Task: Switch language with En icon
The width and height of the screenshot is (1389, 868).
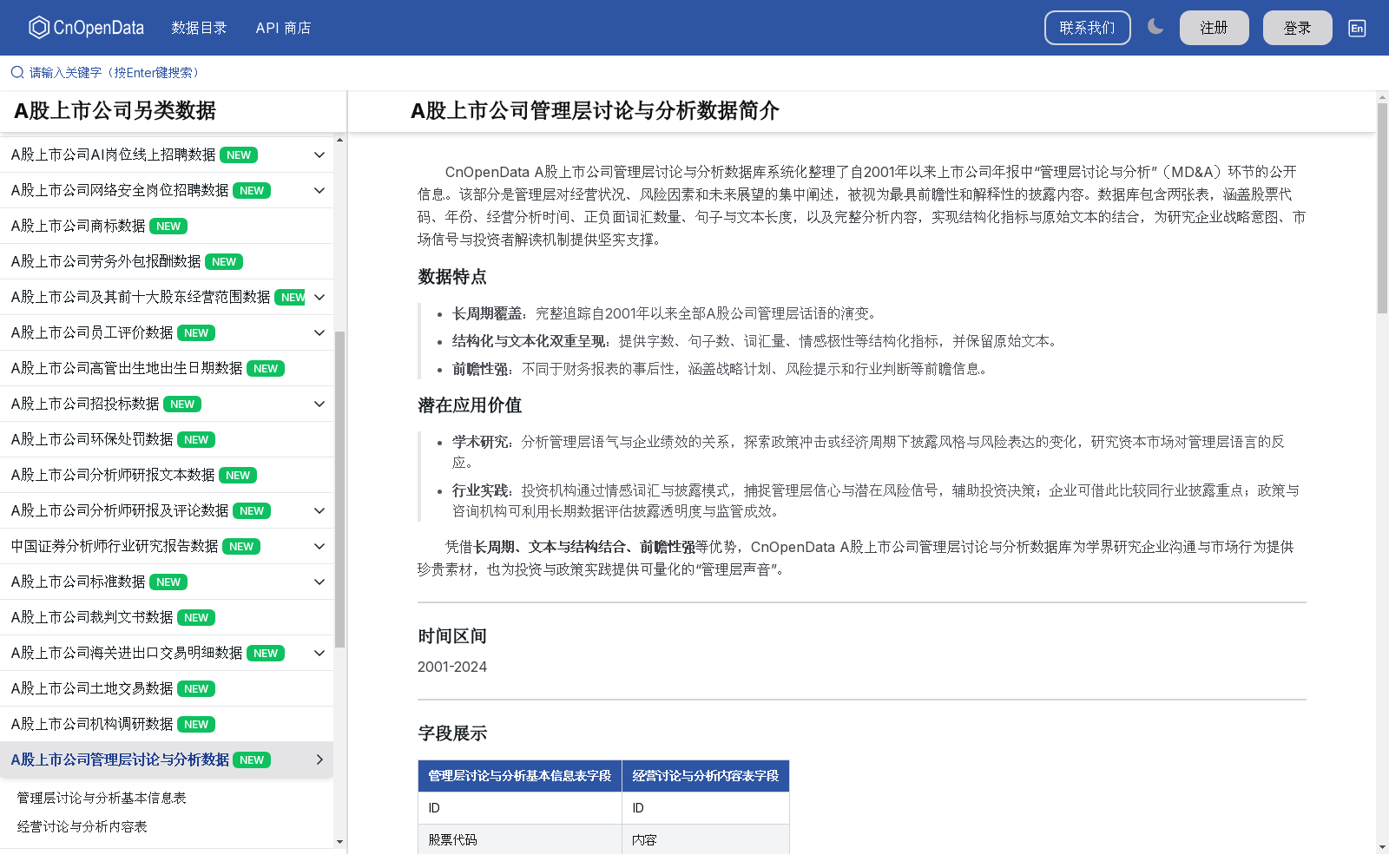Action: (1357, 28)
